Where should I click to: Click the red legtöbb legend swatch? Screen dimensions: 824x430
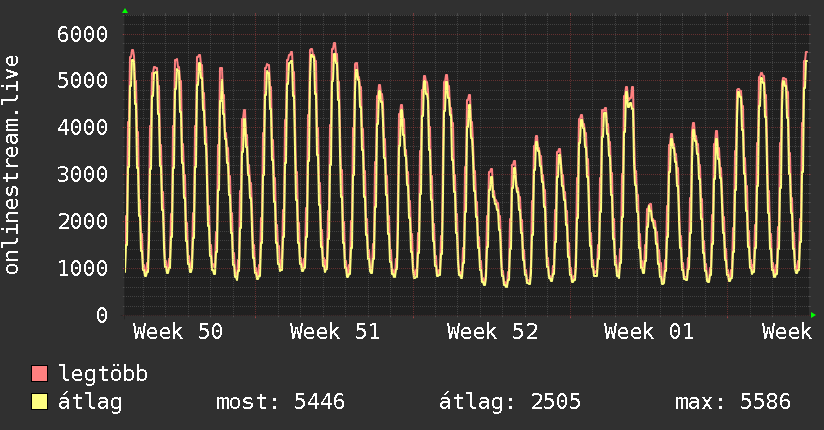tap(40, 375)
